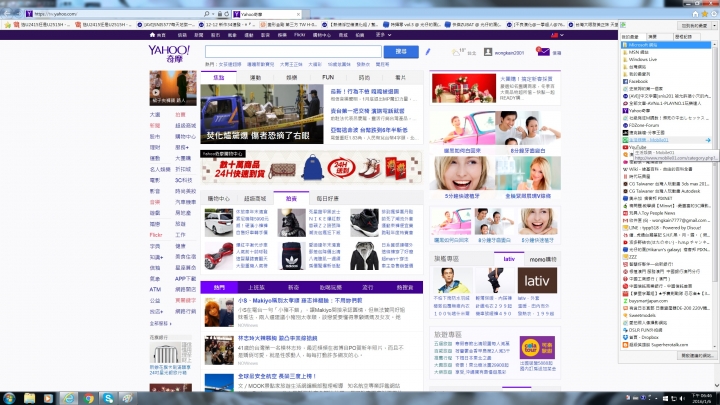Click the Windows Start button

point(9,398)
